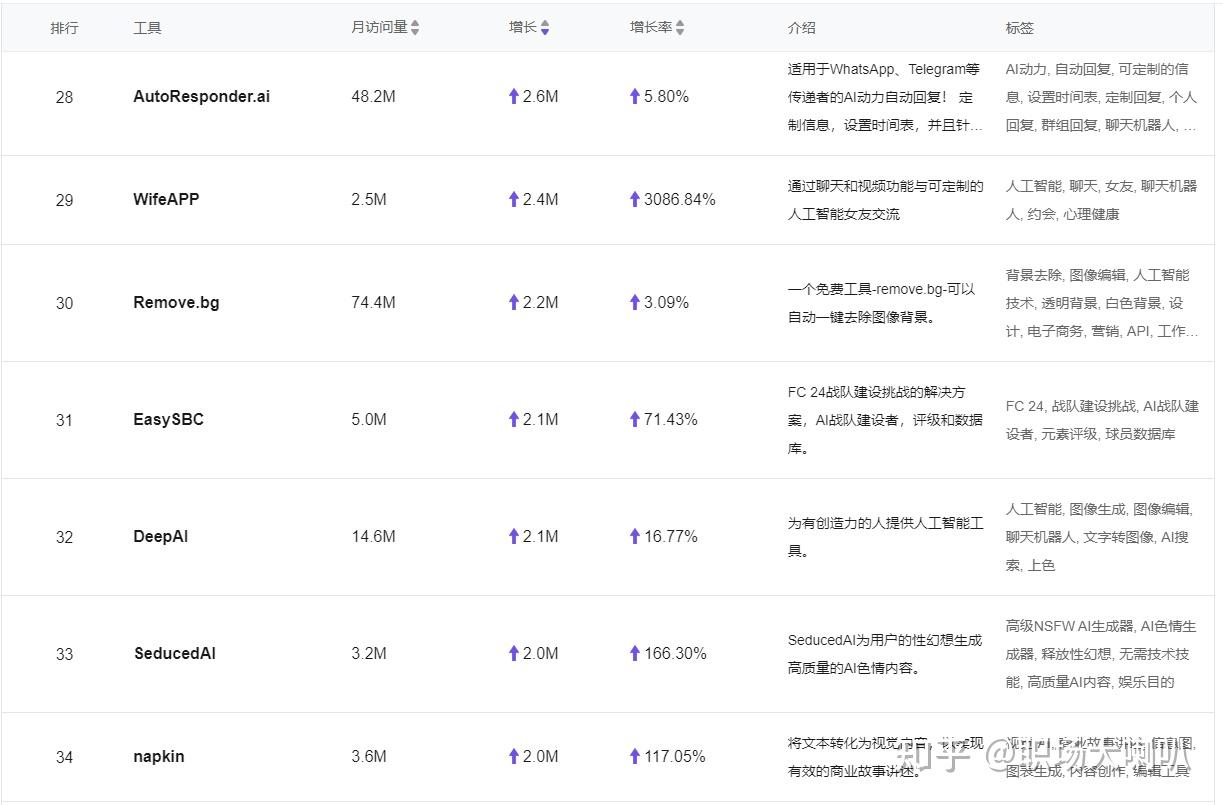
Task: Toggle sort direction for the 增长率 column
Action: (681, 27)
